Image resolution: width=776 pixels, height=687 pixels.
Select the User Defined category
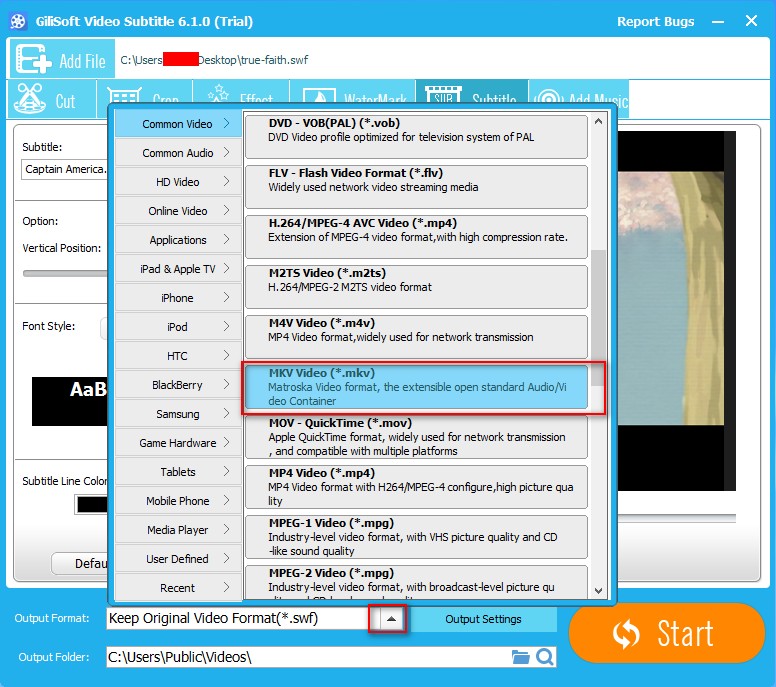(178, 559)
